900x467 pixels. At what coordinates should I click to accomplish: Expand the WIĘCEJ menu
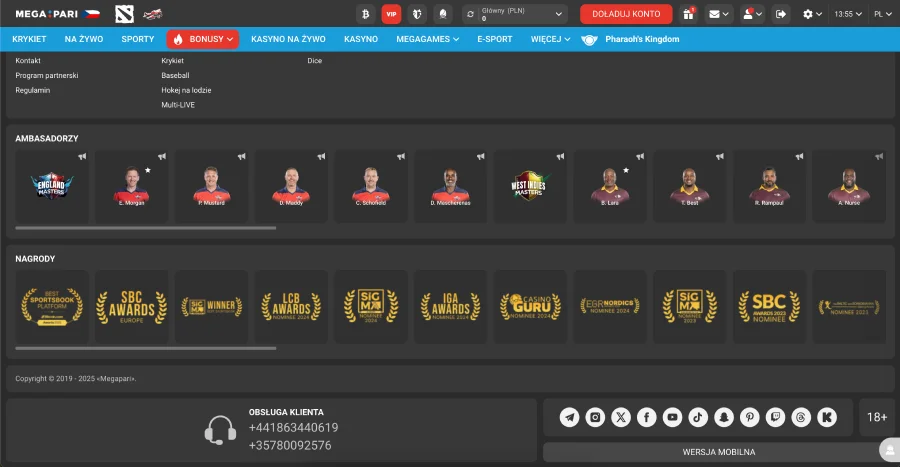[x=550, y=39]
